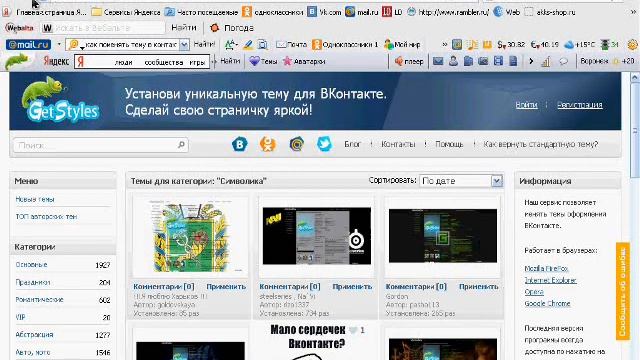Screen dimensions: 640x360
Task: Open the Odnoklassniki orange social icon
Action: pyautogui.click(x=268, y=144)
